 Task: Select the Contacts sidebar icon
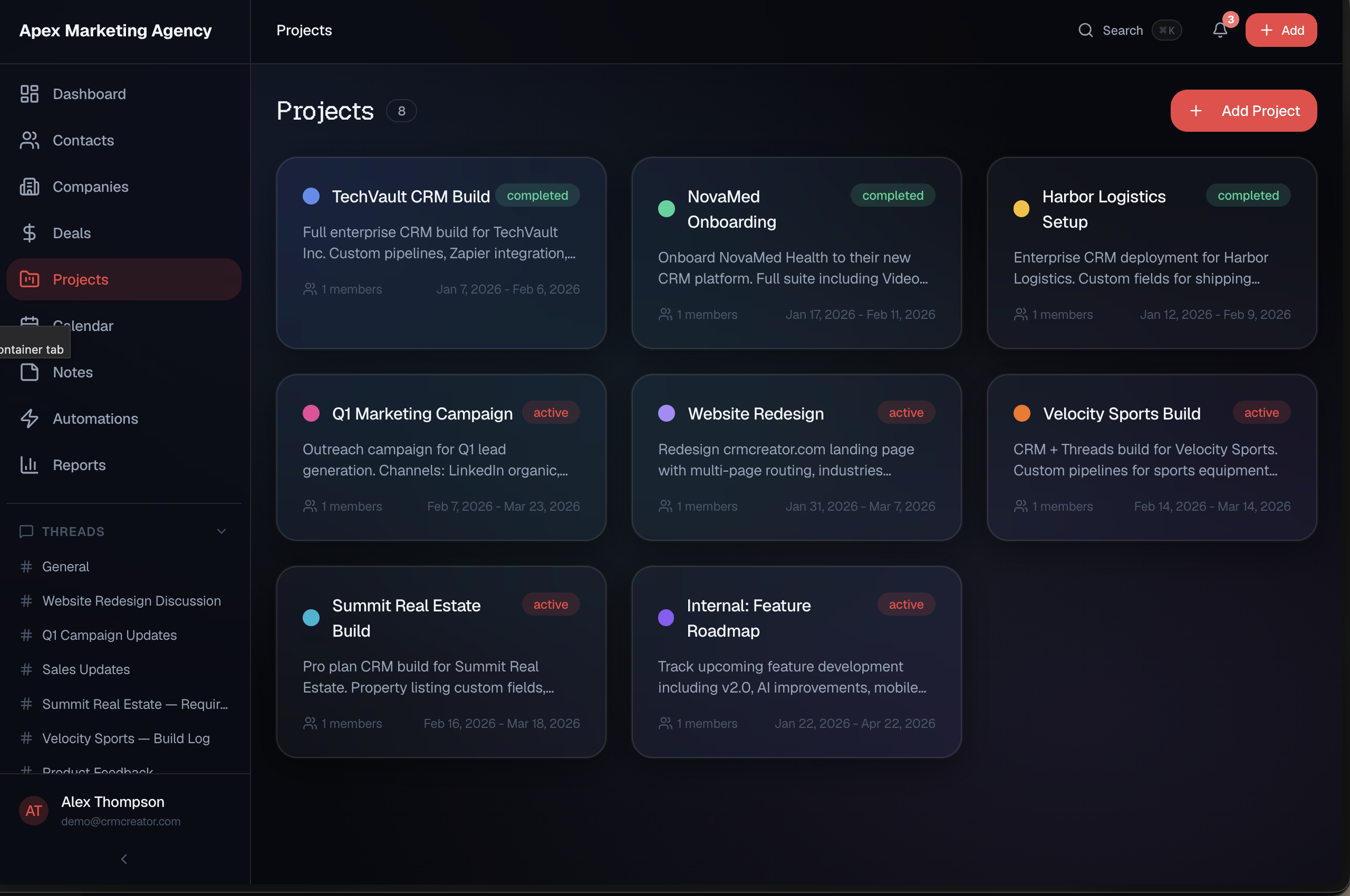(x=30, y=140)
